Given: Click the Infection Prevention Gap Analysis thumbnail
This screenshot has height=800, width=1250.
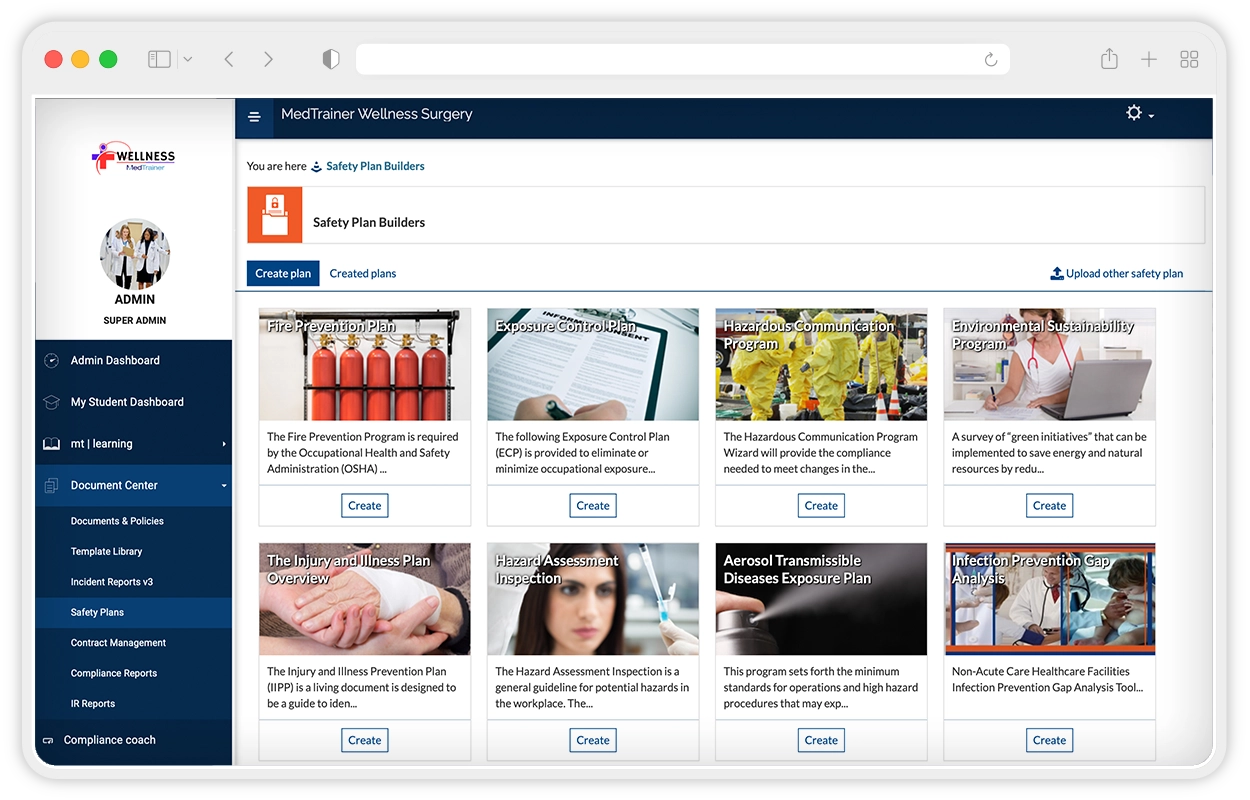Looking at the screenshot, I should 1049,599.
